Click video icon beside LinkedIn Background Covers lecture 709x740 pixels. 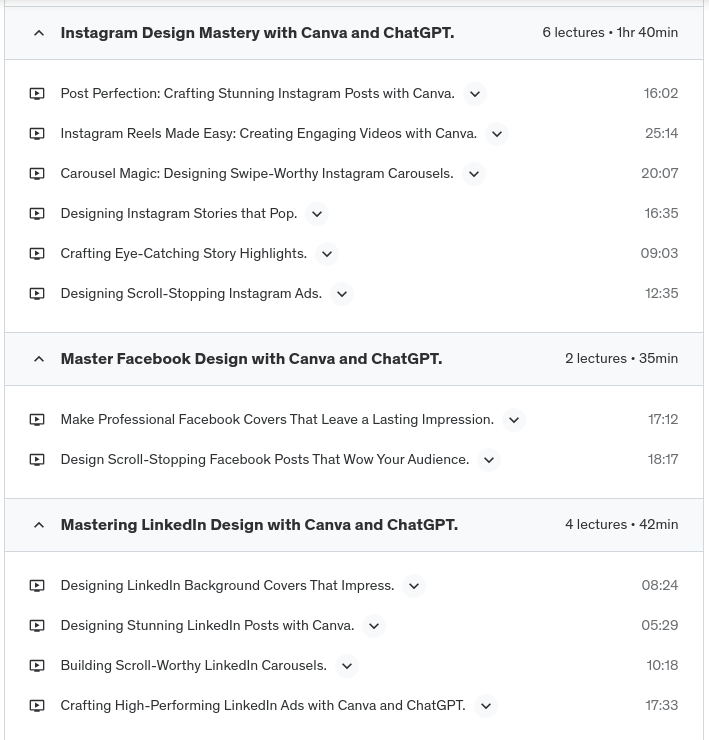pos(37,586)
